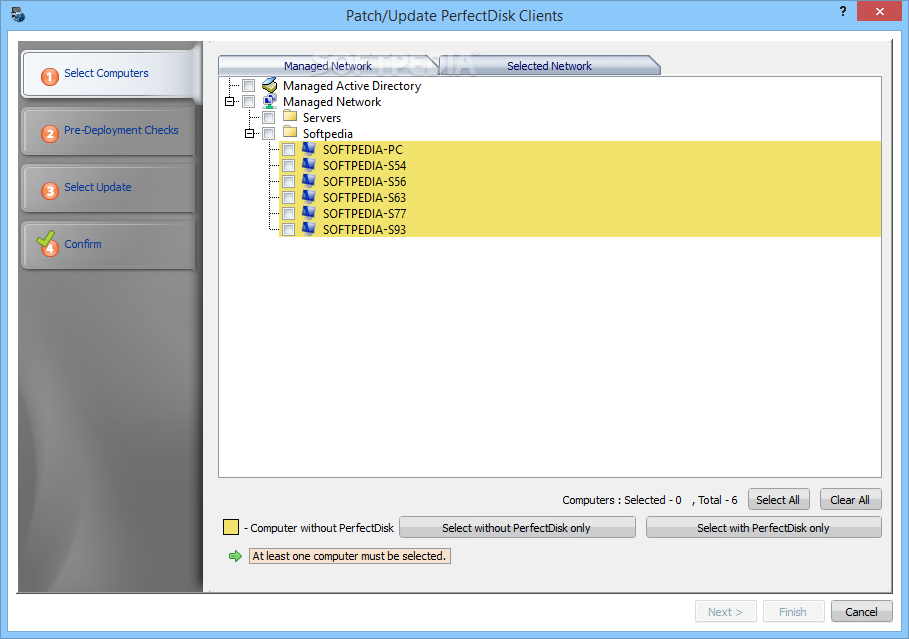This screenshot has width=909, height=639.
Task: Click the yellow legend color swatch
Action: coord(231,527)
